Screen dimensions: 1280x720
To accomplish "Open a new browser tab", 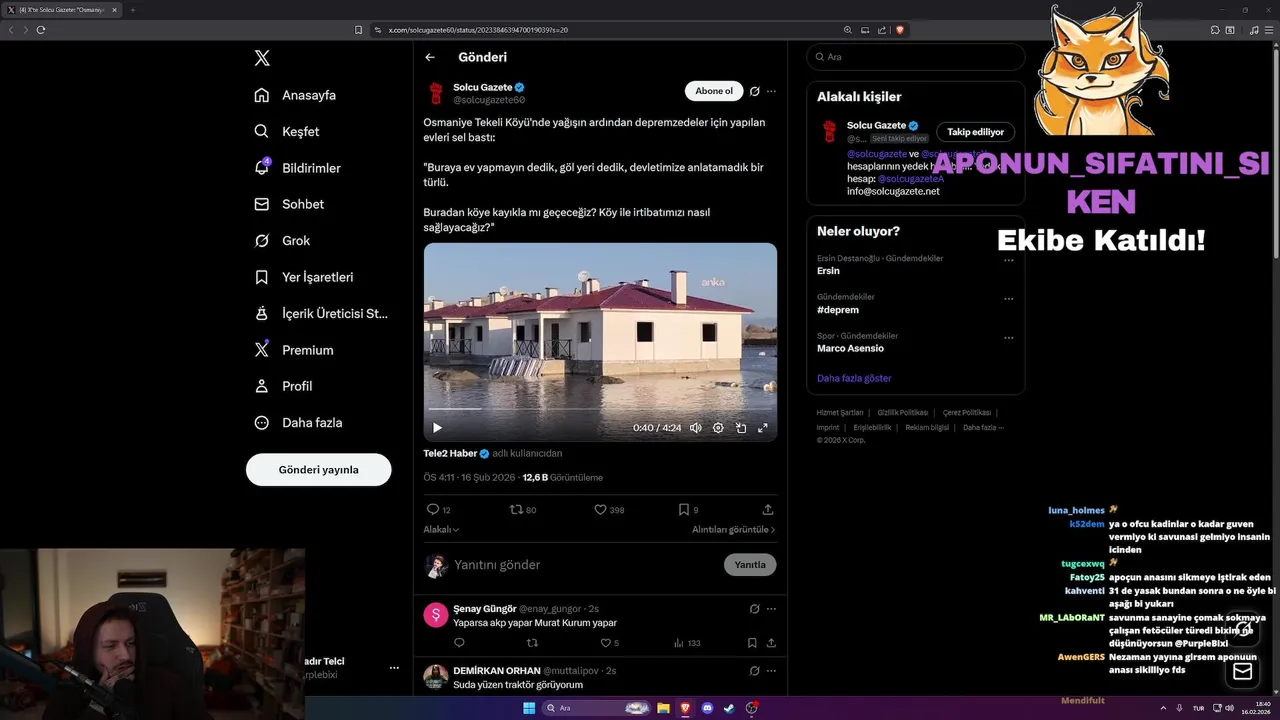I will pyautogui.click(x=132, y=10).
